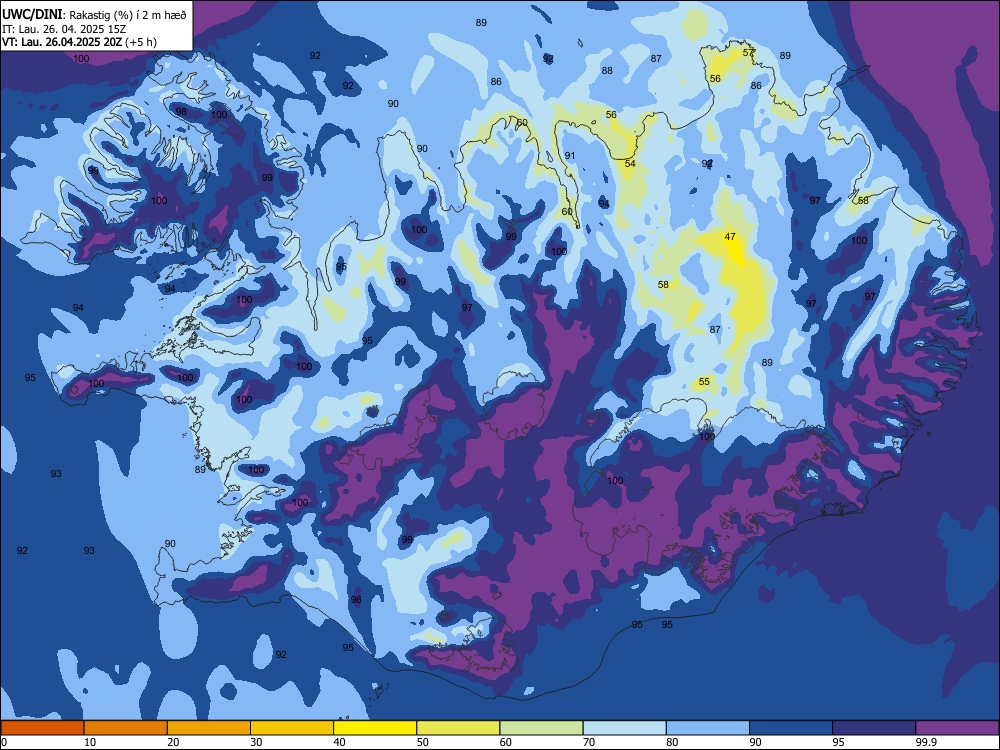Screen dimensions: 1000x750
Task: Click the 54 humidity value on the map
Action: click(x=630, y=164)
